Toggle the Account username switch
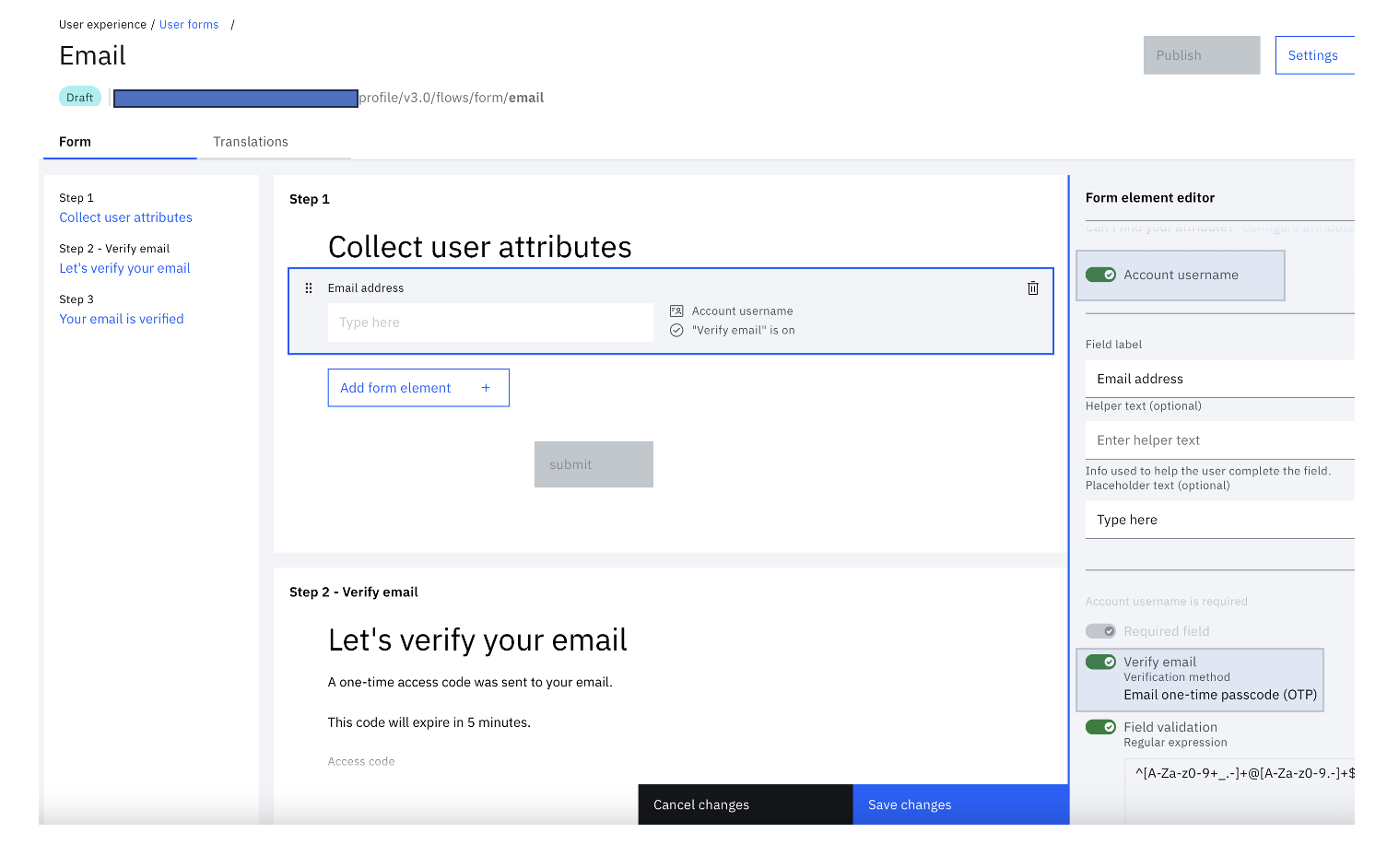Image resolution: width=1399 pixels, height=868 pixels. point(1100,275)
